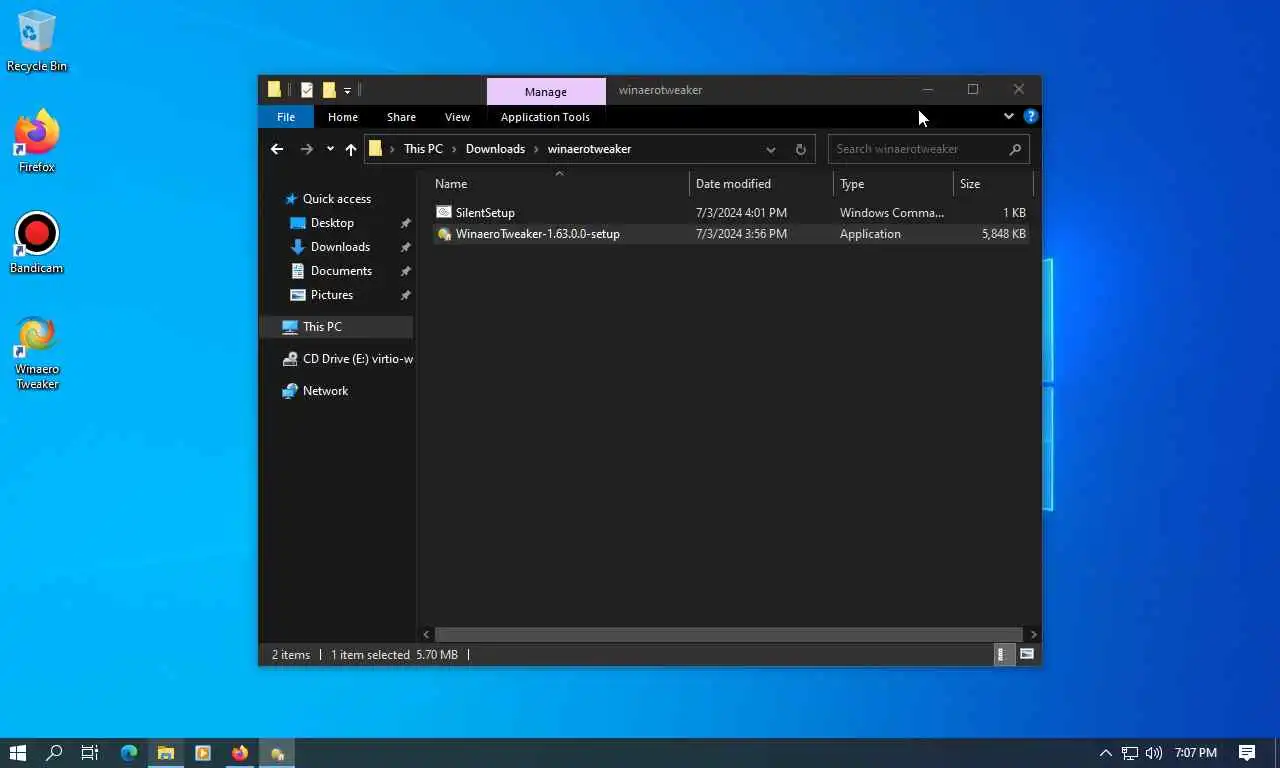Switch to Large icons view layout
This screenshot has width=1280, height=768.
[x=1027, y=655]
